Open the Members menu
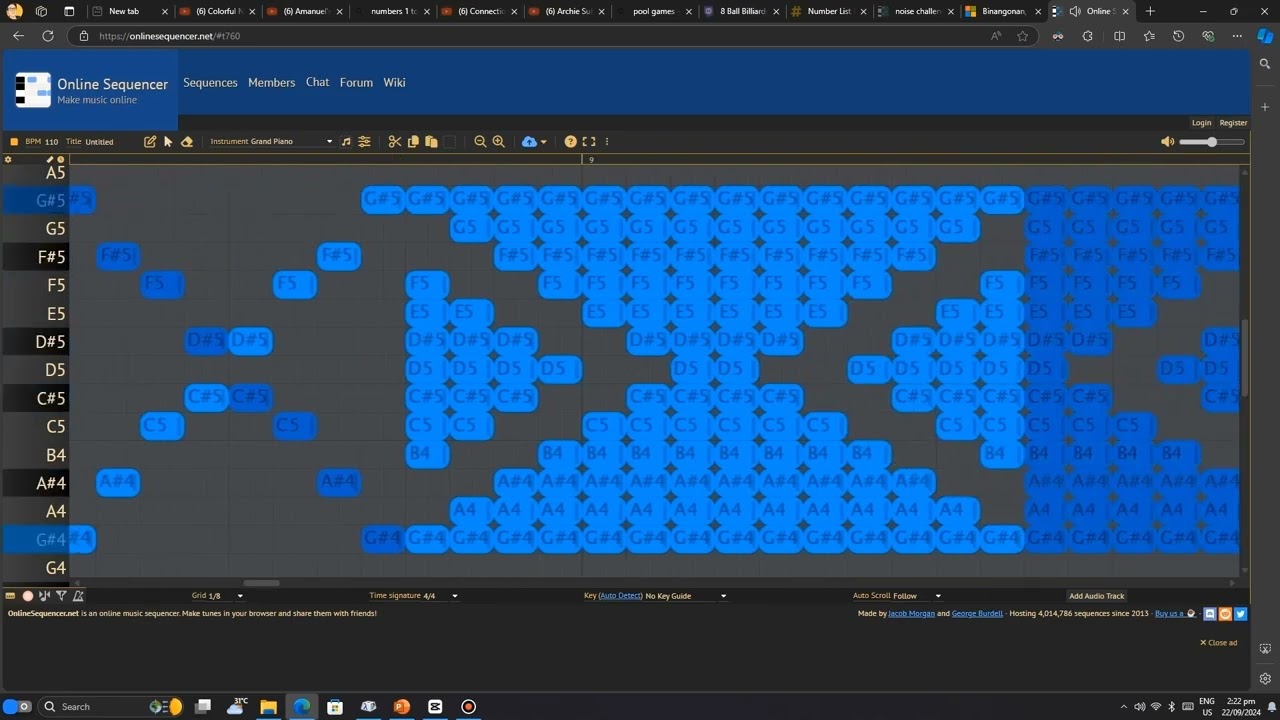This screenshot has width=1280, height=720. pos(272,83)
